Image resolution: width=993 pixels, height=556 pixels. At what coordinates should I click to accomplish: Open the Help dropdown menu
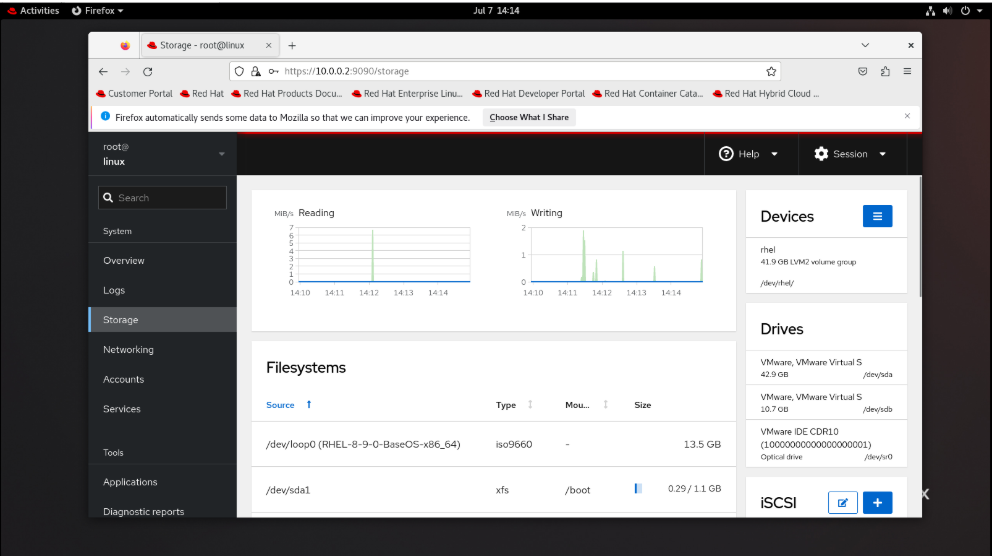point(748,154)
